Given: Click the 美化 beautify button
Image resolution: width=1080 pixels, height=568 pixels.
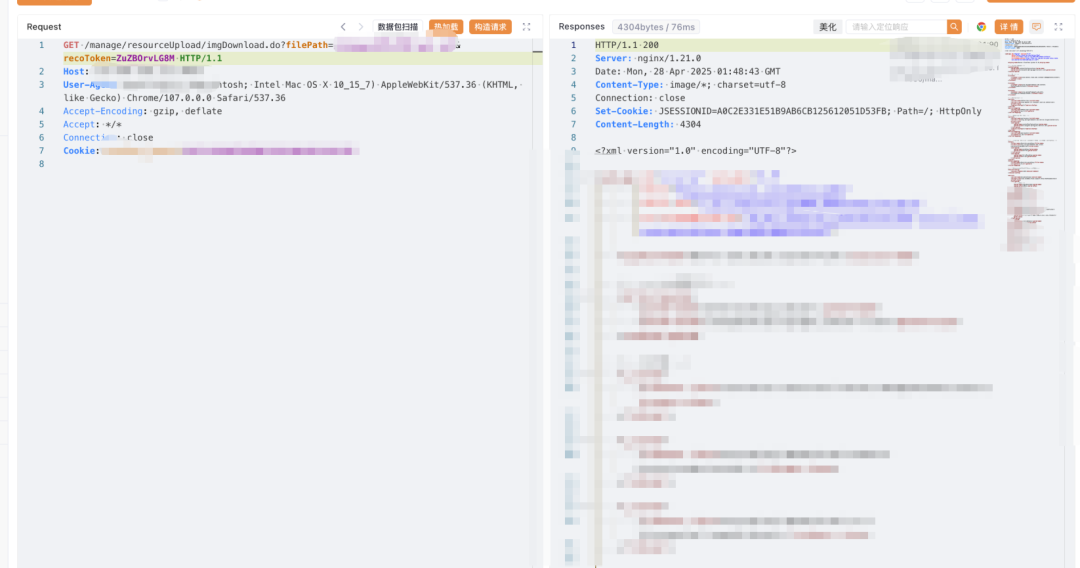Looking at the screenshot, I should (x=827, y=27).
